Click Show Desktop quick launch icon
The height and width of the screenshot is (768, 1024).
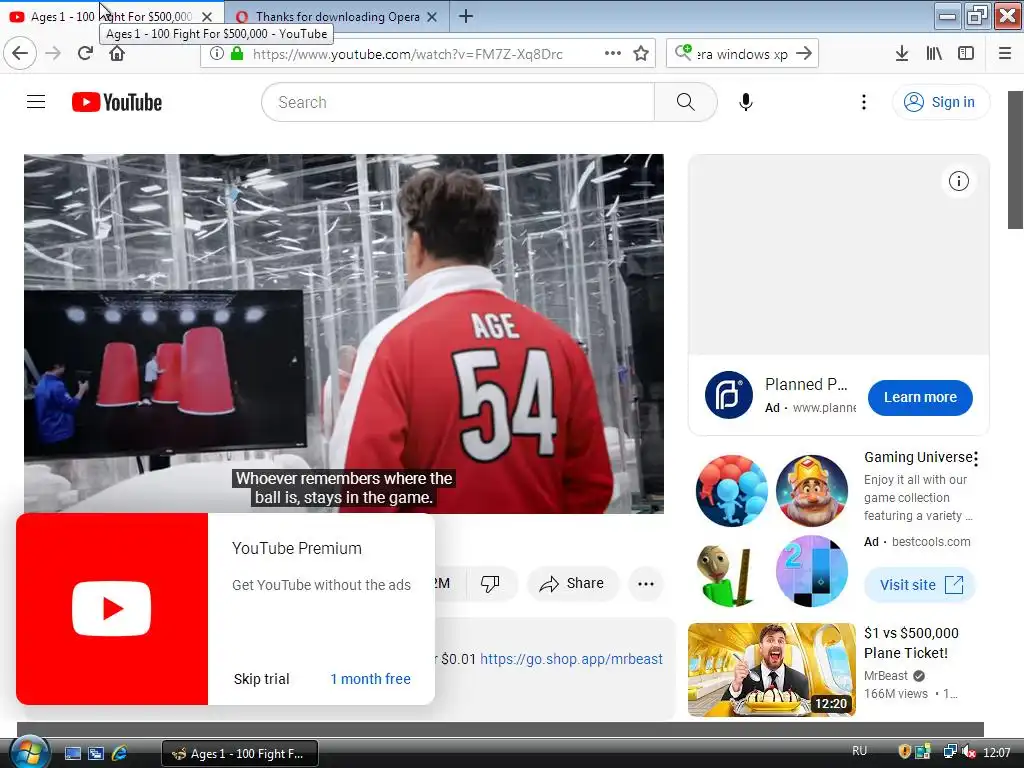coord(73,753)
